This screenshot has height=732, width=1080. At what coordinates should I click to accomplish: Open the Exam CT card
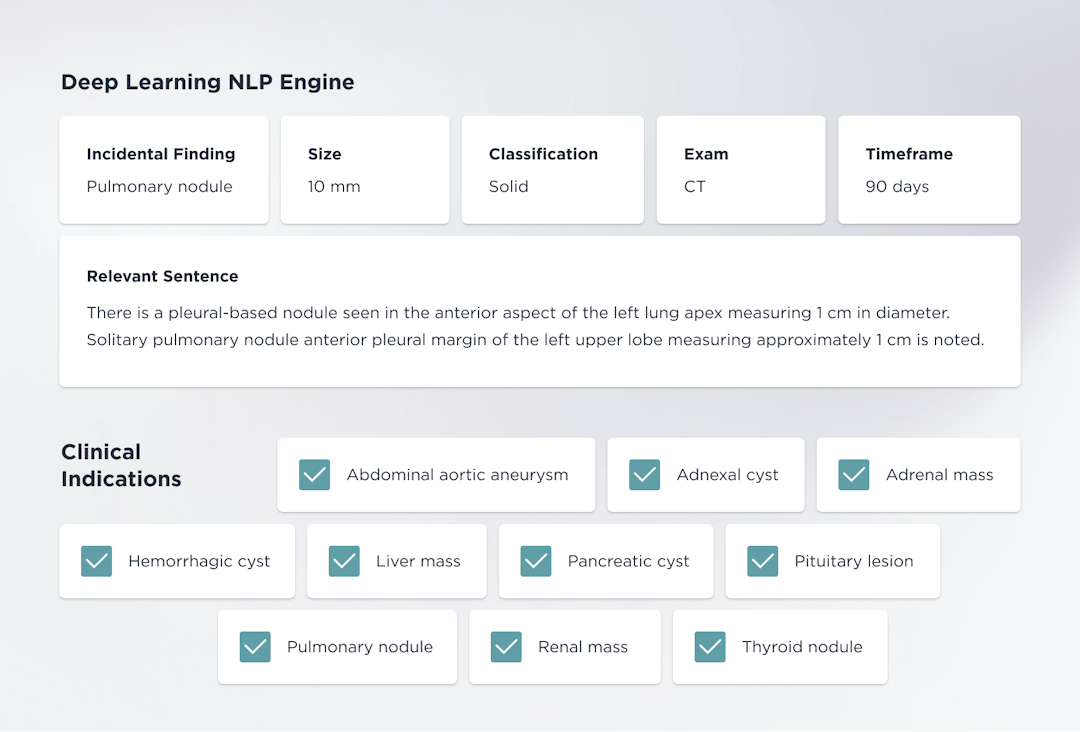tap(740, 169)
